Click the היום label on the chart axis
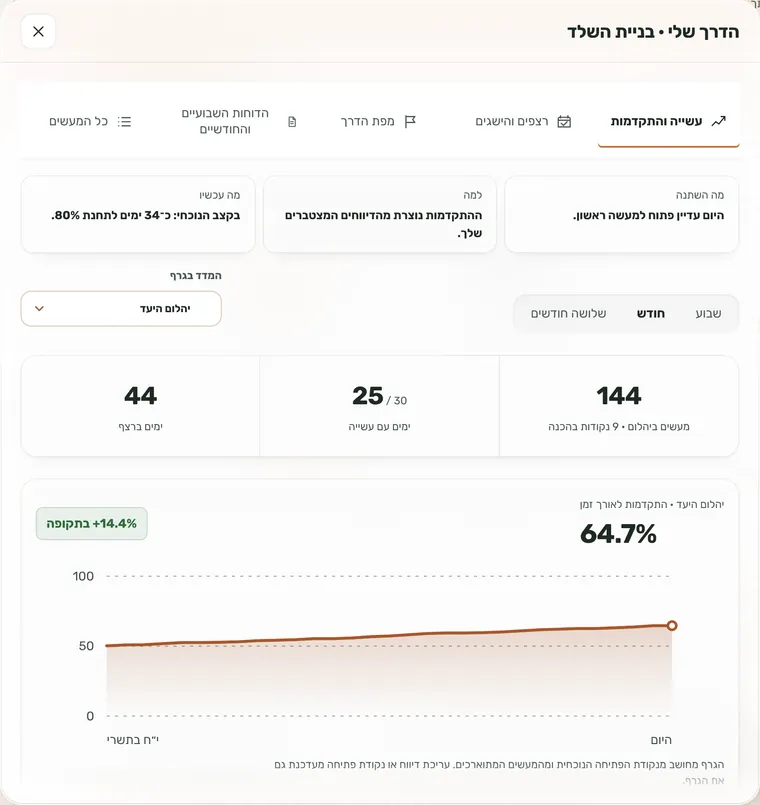Image resolution: width=760 pixels, height=805 pixels. [x=661, y=740]
